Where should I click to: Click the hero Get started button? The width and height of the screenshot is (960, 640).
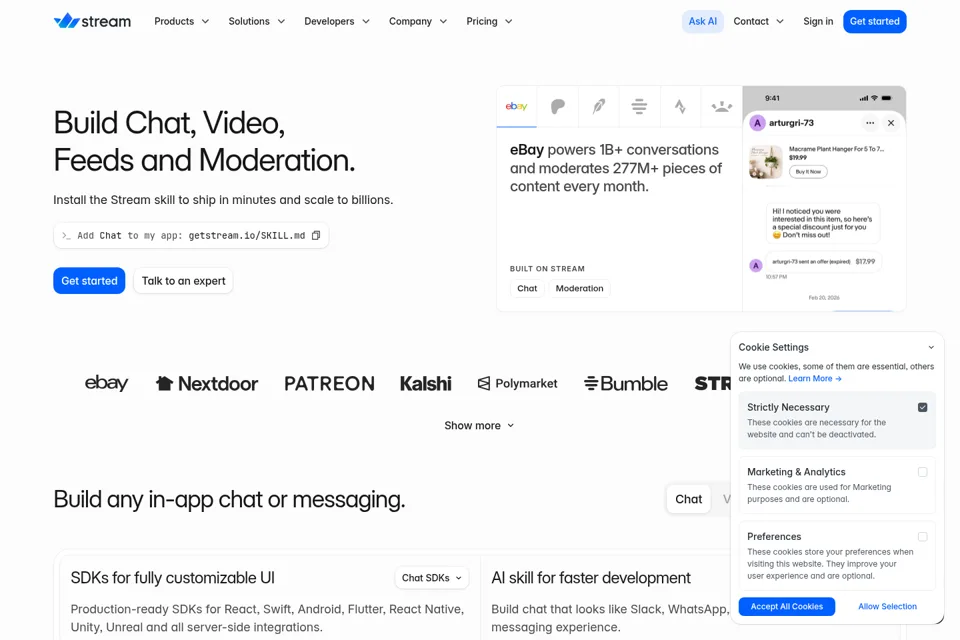89,280
